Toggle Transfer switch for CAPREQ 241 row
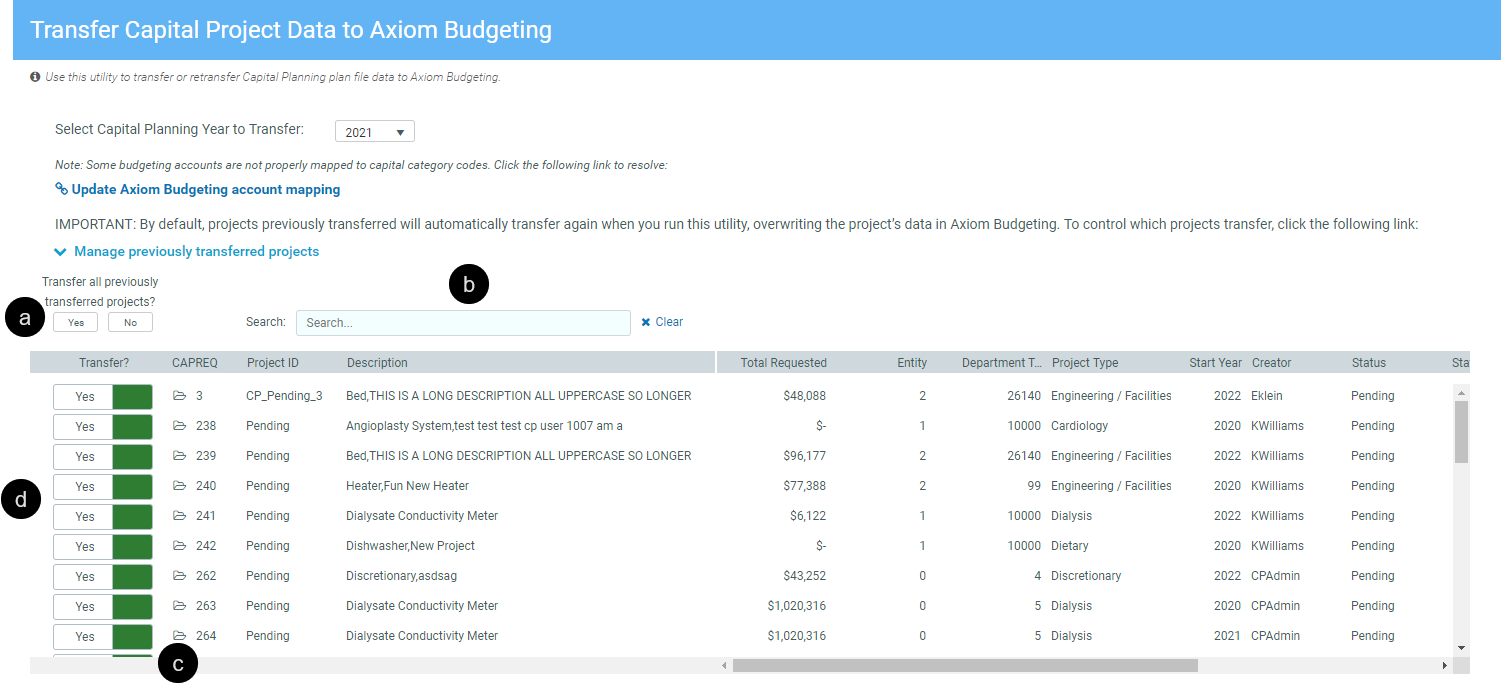 click(102, 516)
